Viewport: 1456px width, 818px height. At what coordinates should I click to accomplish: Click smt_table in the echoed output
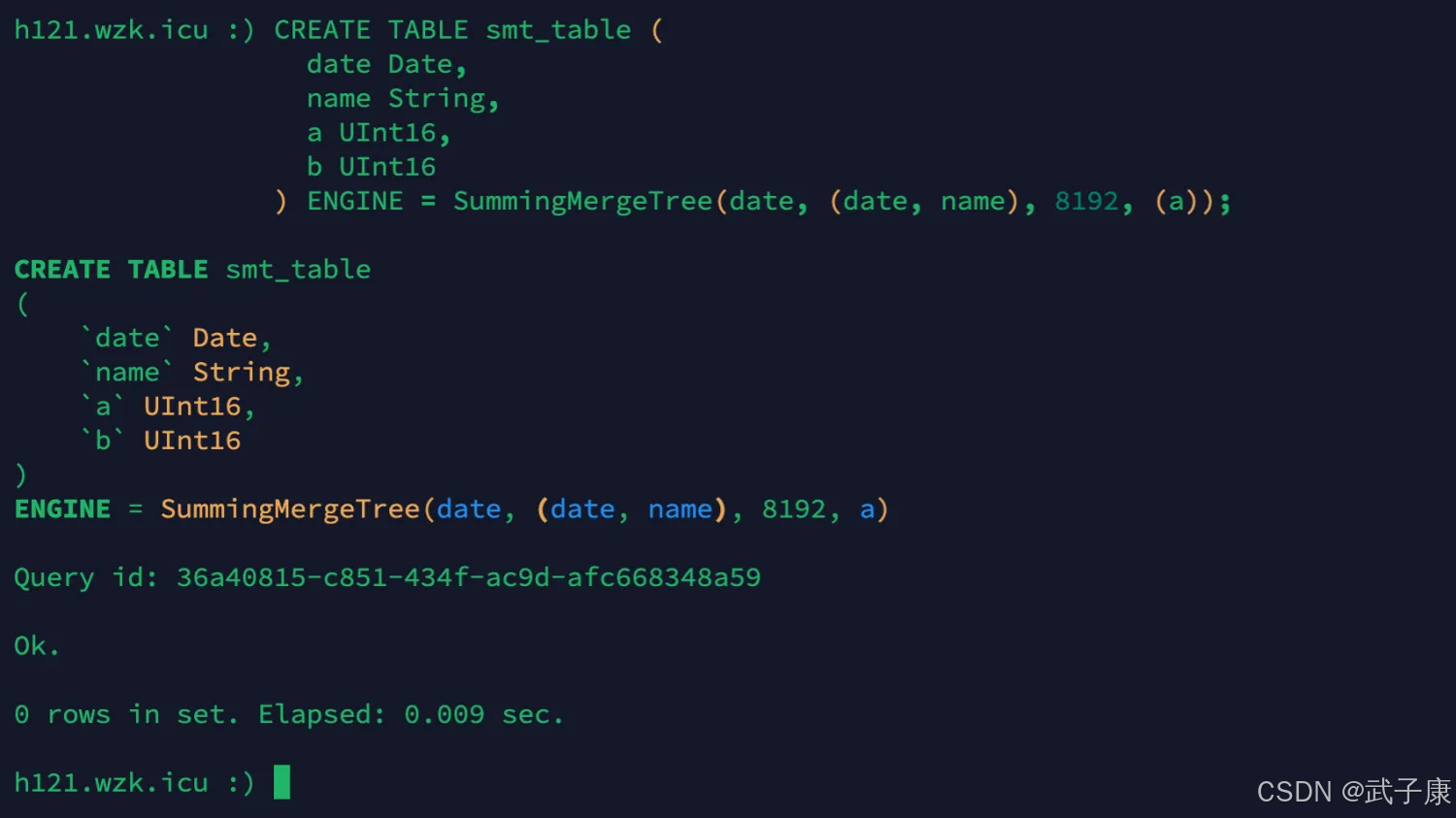click(x=298, y=270)
